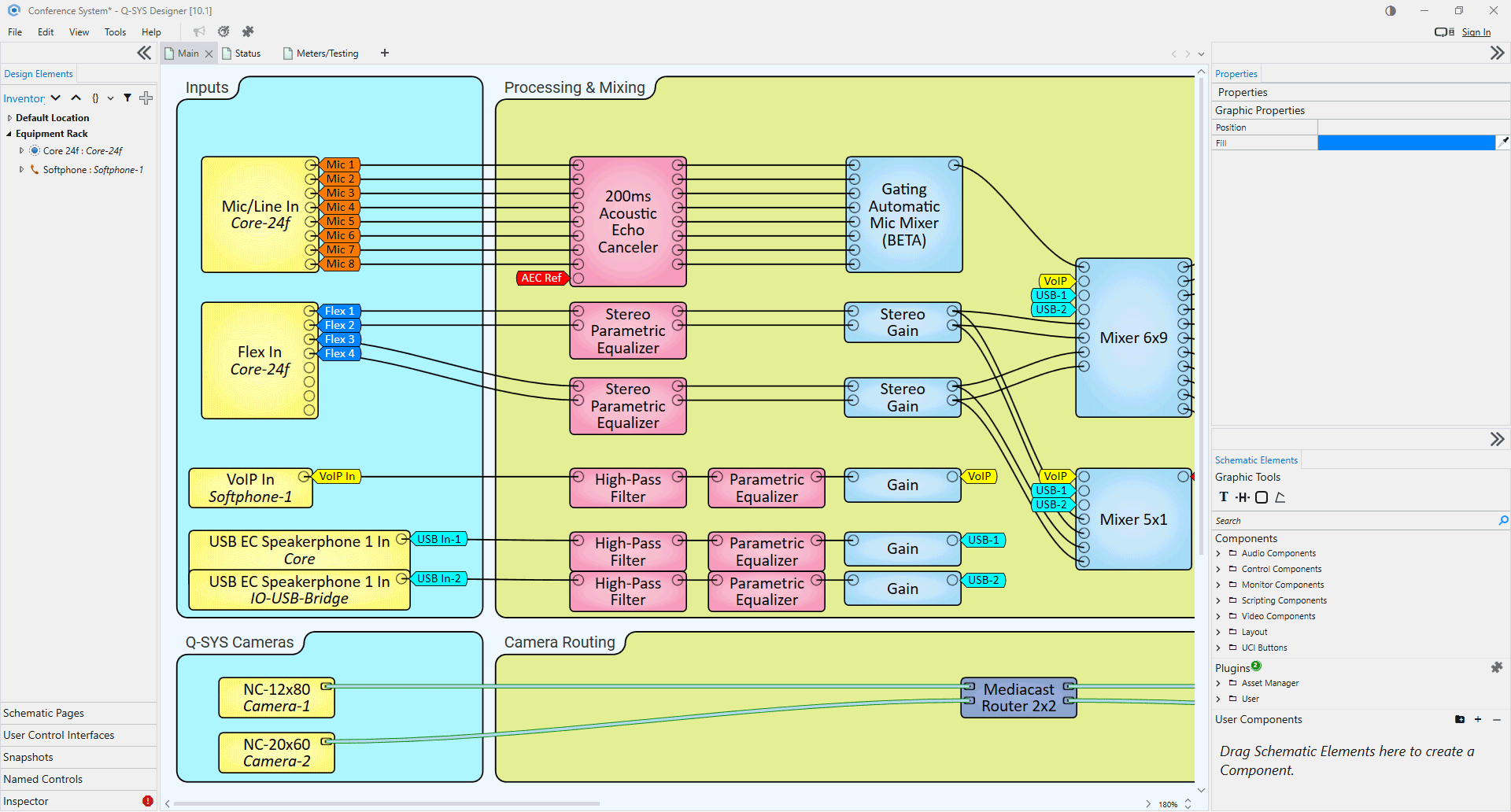Select the Text graphic tool

coord(1224,497)
